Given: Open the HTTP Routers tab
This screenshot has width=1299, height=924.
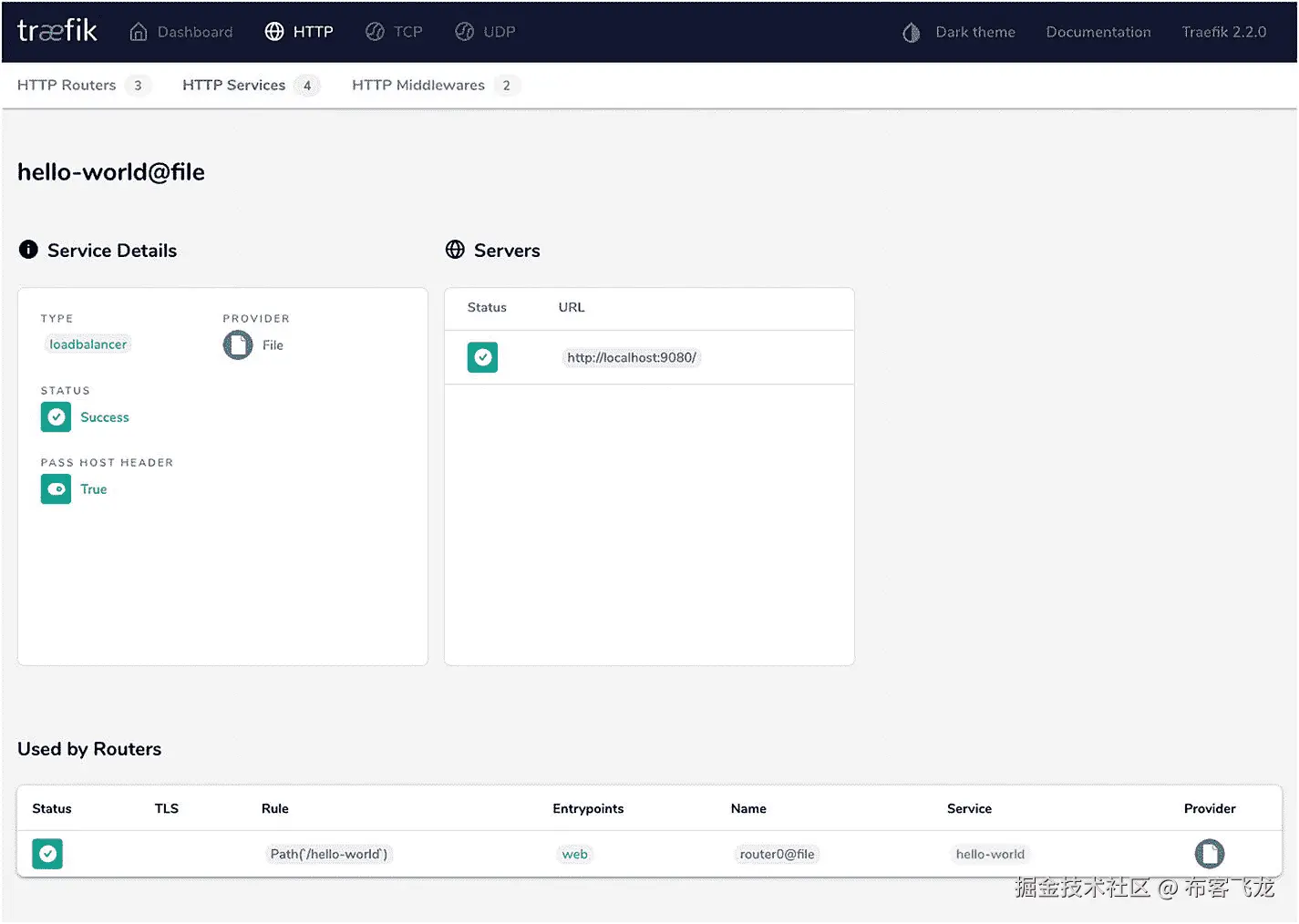Looking at the screenshot, I should tap(67, 85).
